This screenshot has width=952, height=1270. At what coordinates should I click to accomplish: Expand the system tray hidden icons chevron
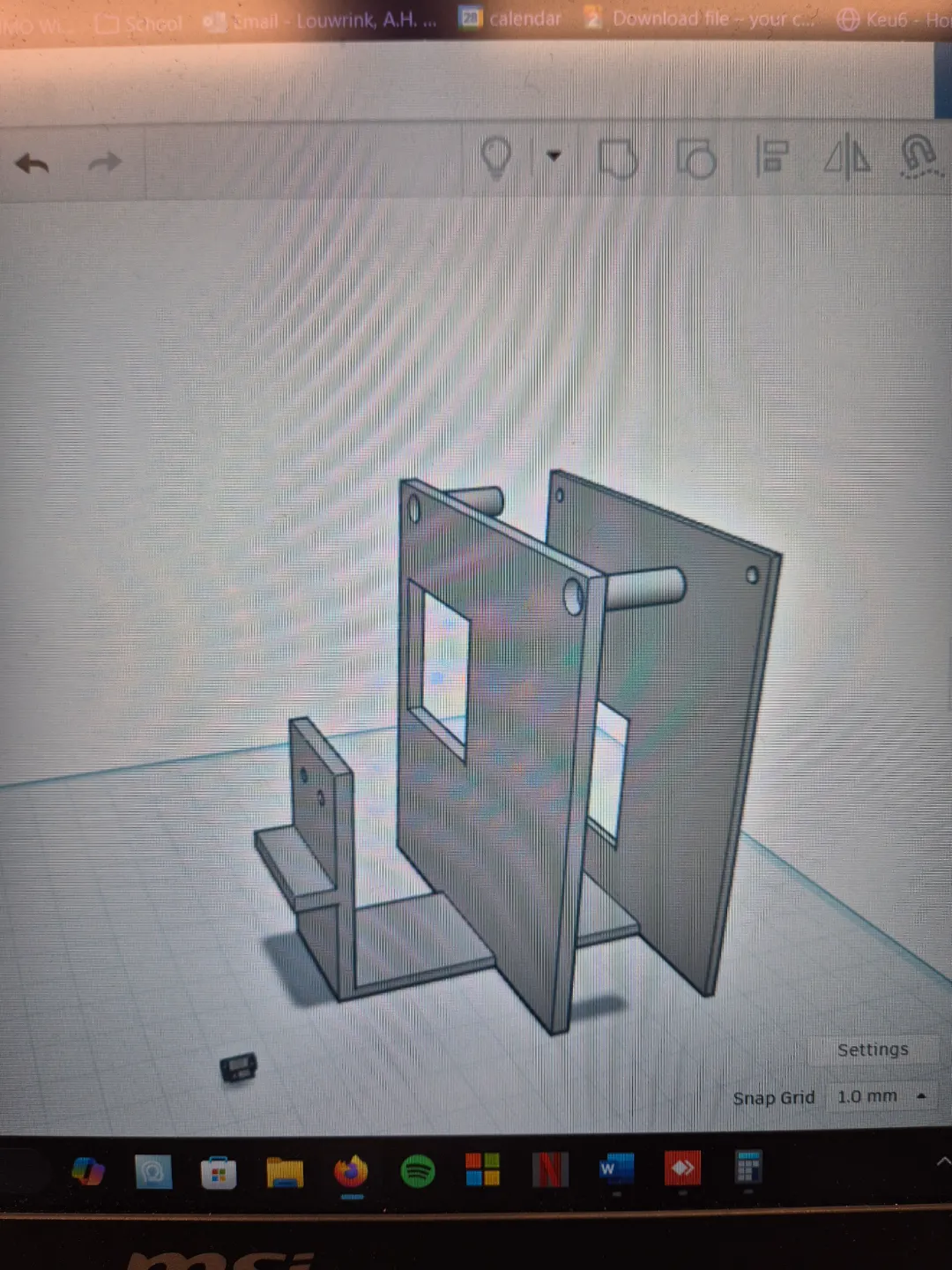click(x=943, y=1162)
